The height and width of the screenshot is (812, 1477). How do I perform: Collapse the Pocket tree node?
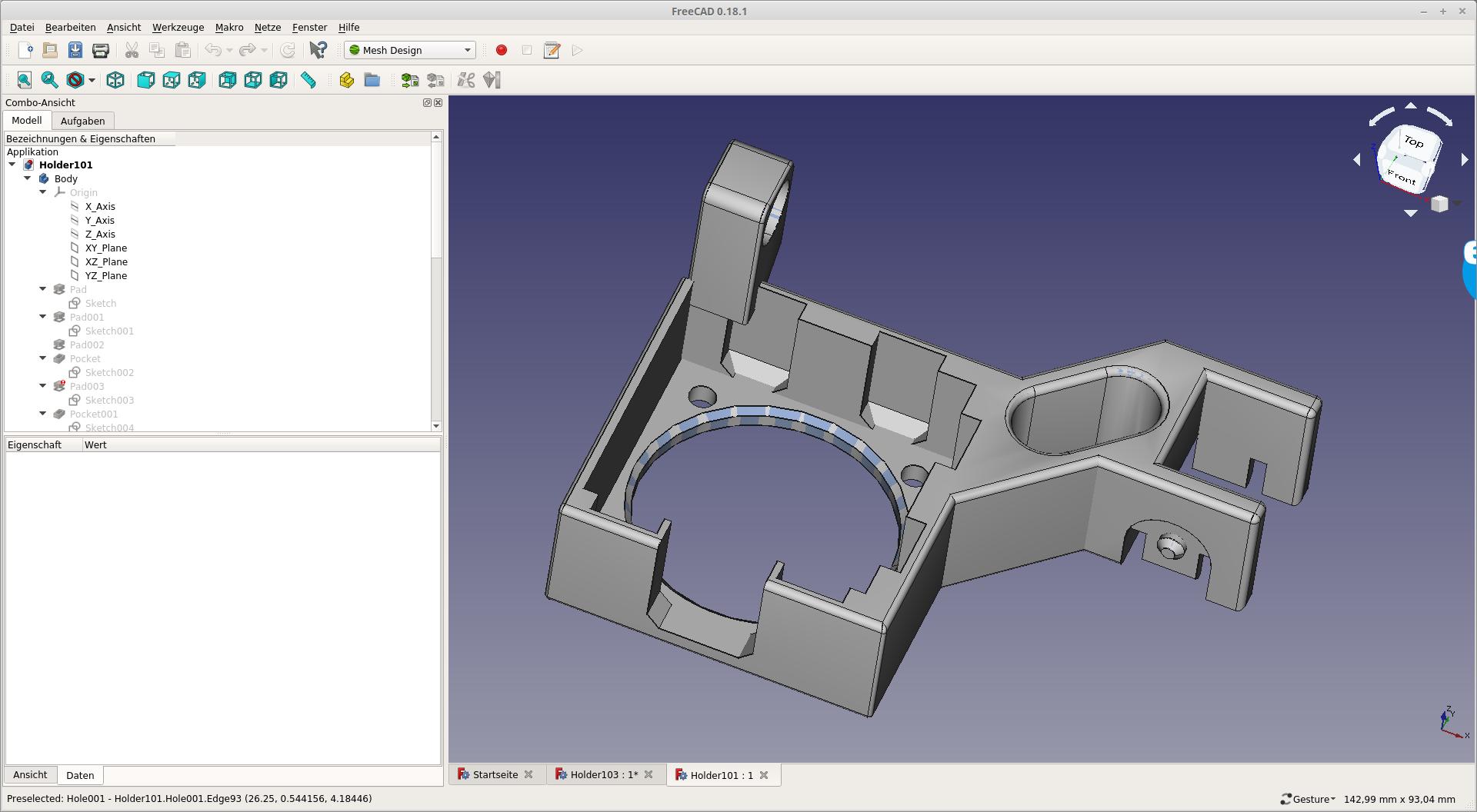(x=43, y=358)
